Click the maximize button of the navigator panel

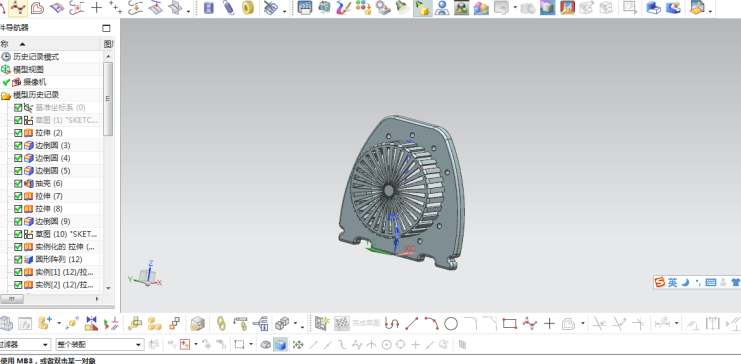(x=106, y=28)
